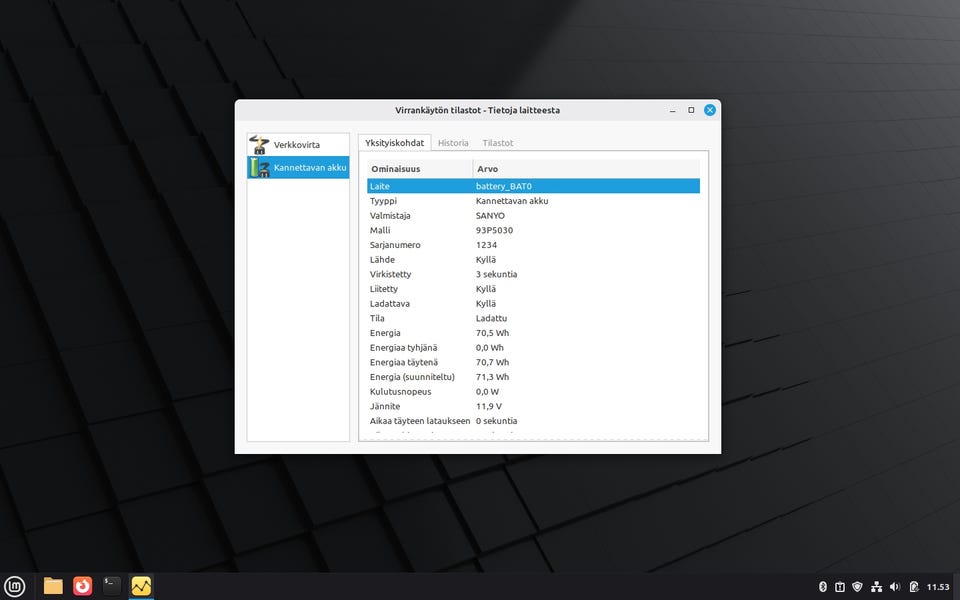Screen dimensions: 960x600
Task: Click the Kannettavan akku type value
Action: pyautogui.click(x=512, y=201)
